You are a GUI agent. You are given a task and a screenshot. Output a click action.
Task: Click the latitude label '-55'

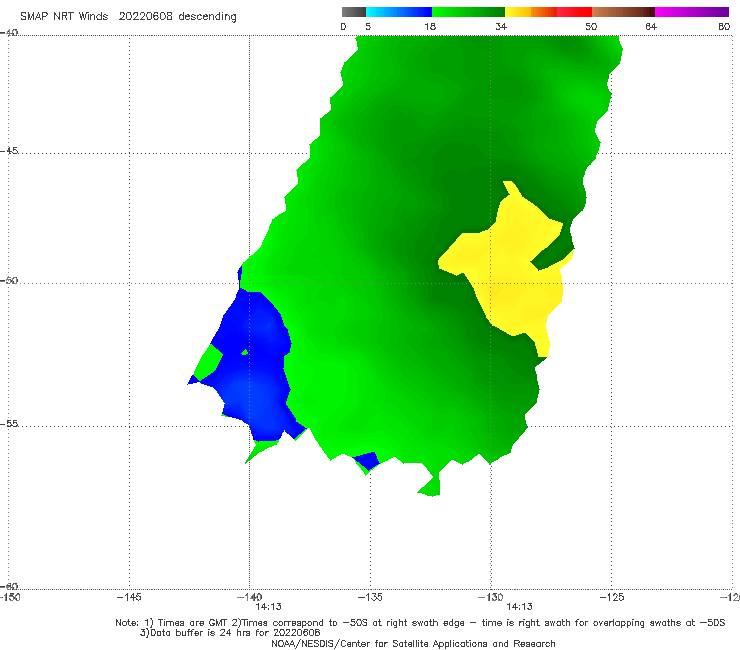point(9,423)
